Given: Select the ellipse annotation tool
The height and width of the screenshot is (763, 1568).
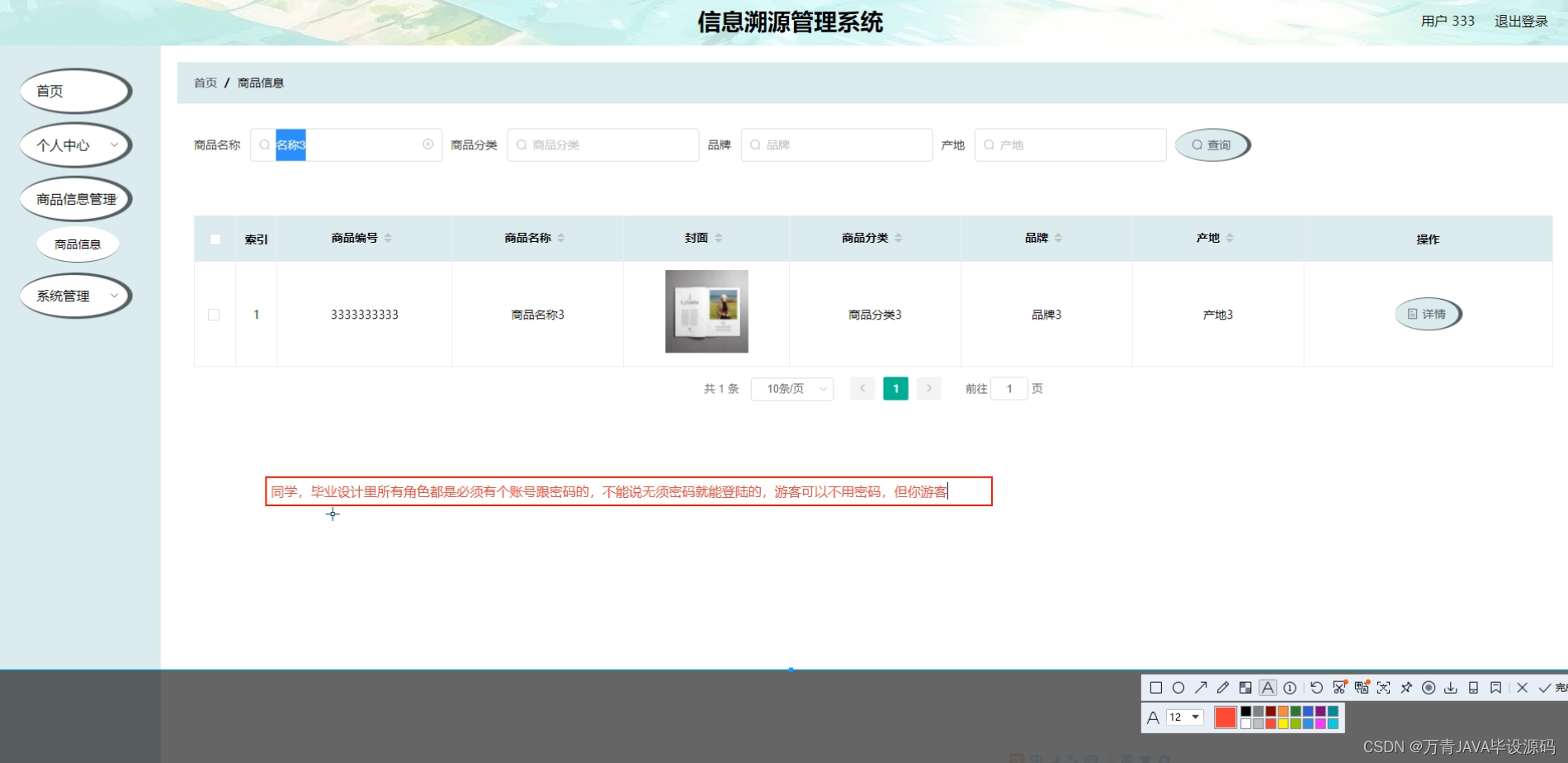Looking at the screenshot, I should click(x=1178, y=688).
